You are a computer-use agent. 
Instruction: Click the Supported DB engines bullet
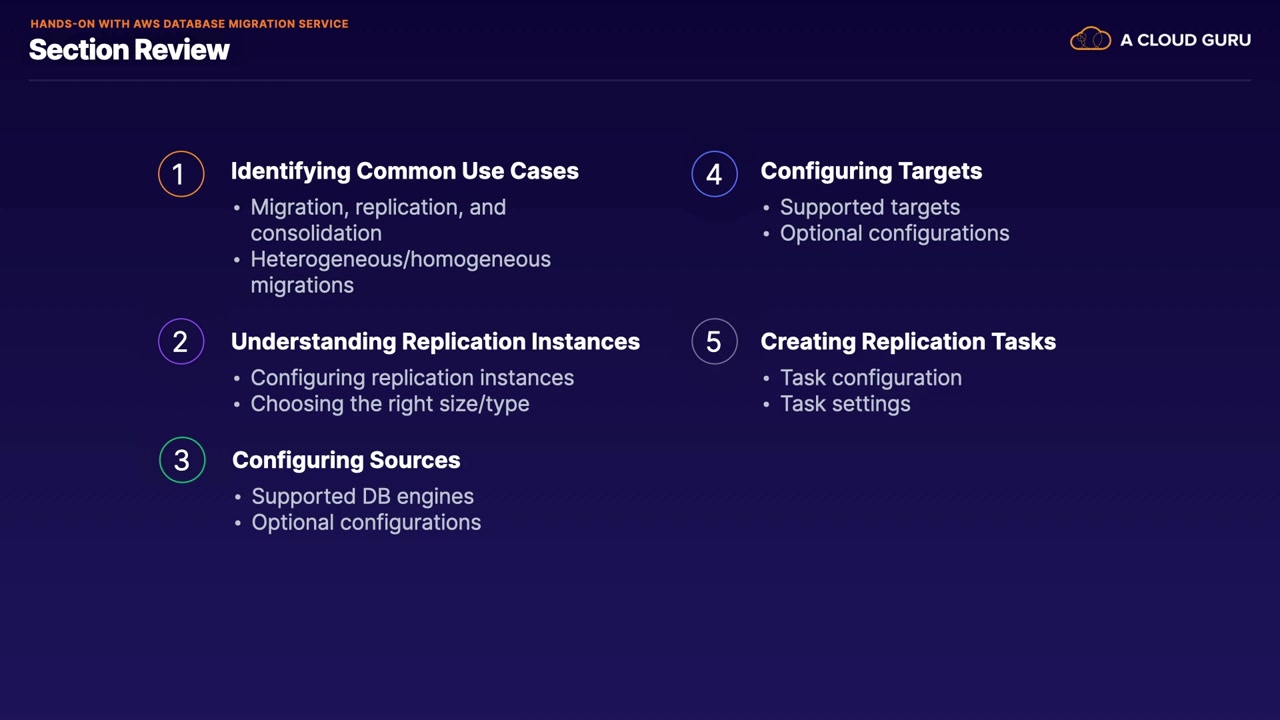362,496
